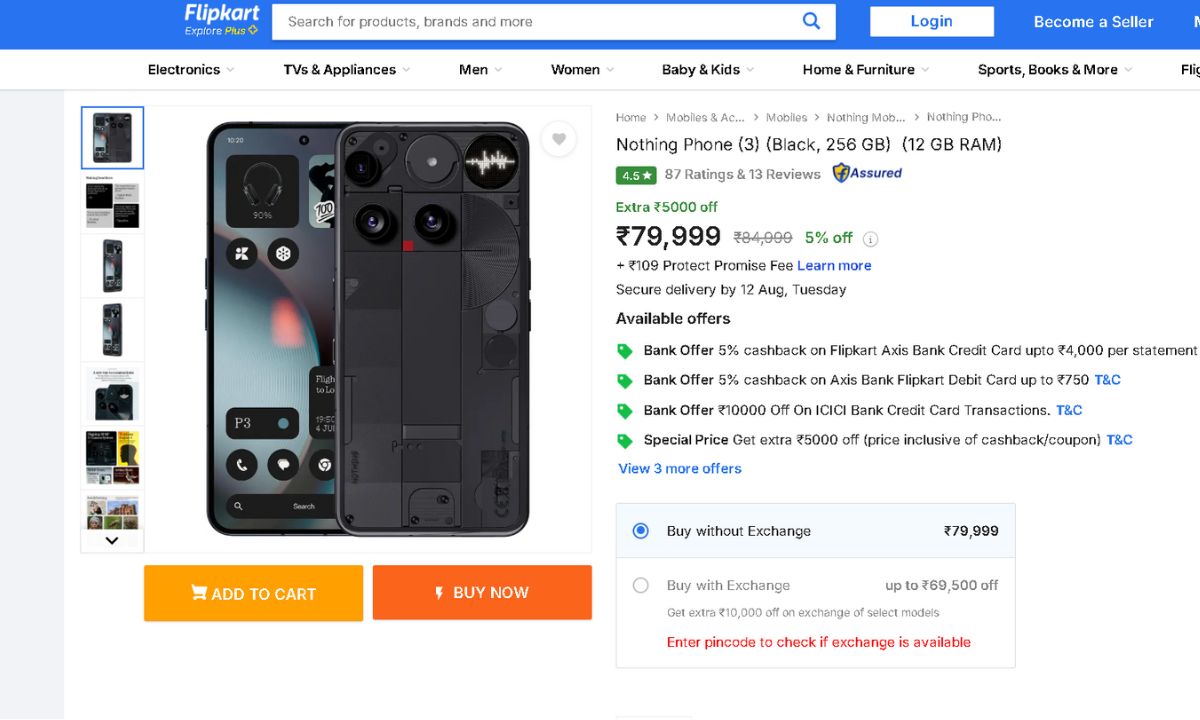Viewport: 1200px width, 720px height.
Task: Click the Flipkart Explore Plus logo
Action: pyautogui.click(x=221, y=20)
